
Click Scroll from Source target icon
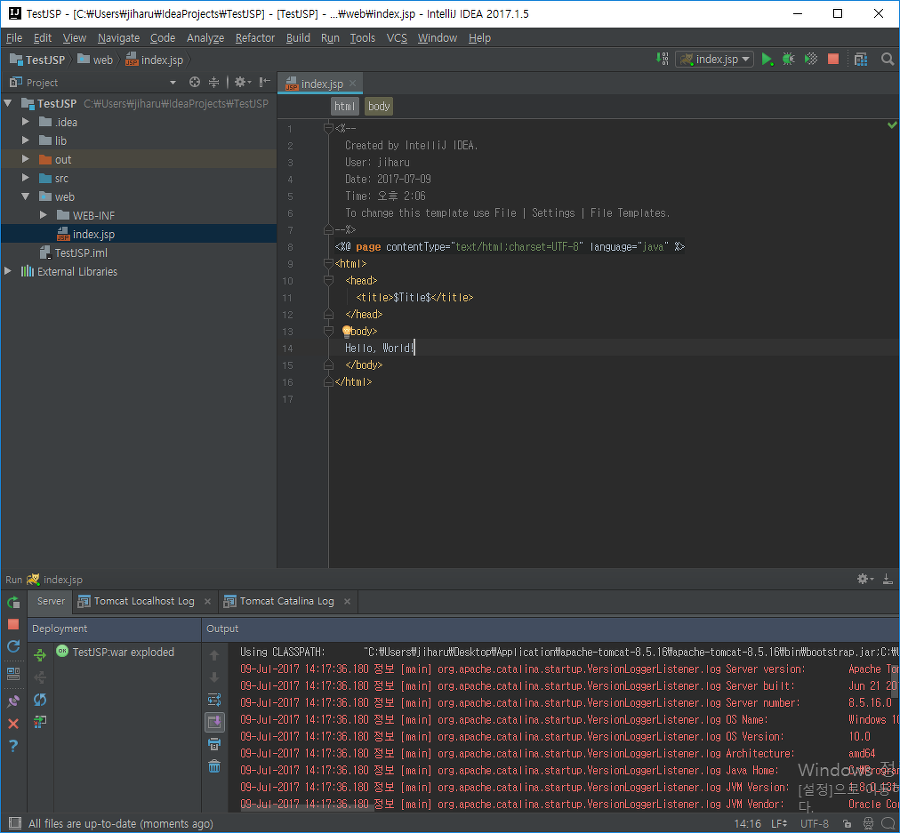[195, 82]
